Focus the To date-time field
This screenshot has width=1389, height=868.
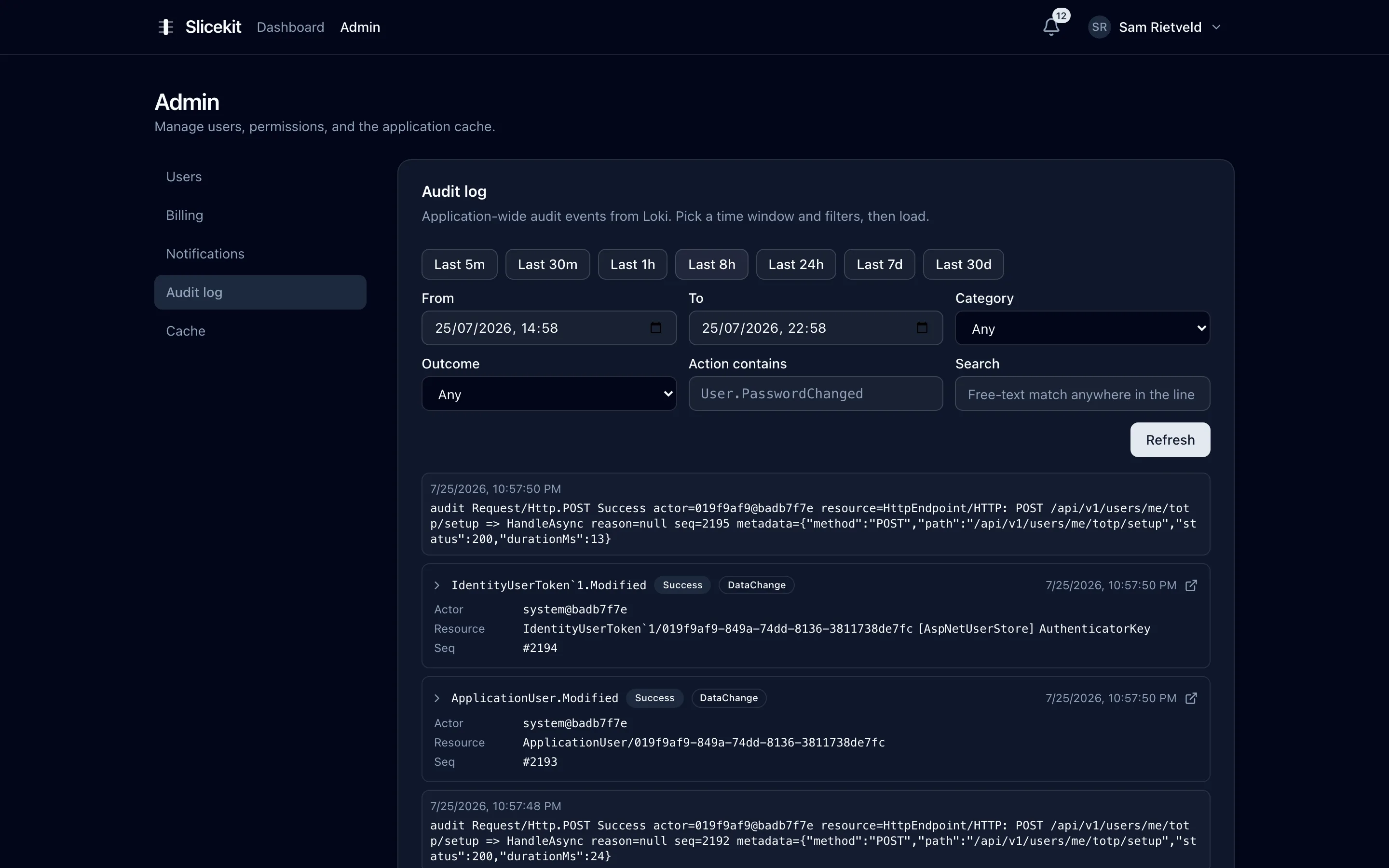tap(816, 328)
